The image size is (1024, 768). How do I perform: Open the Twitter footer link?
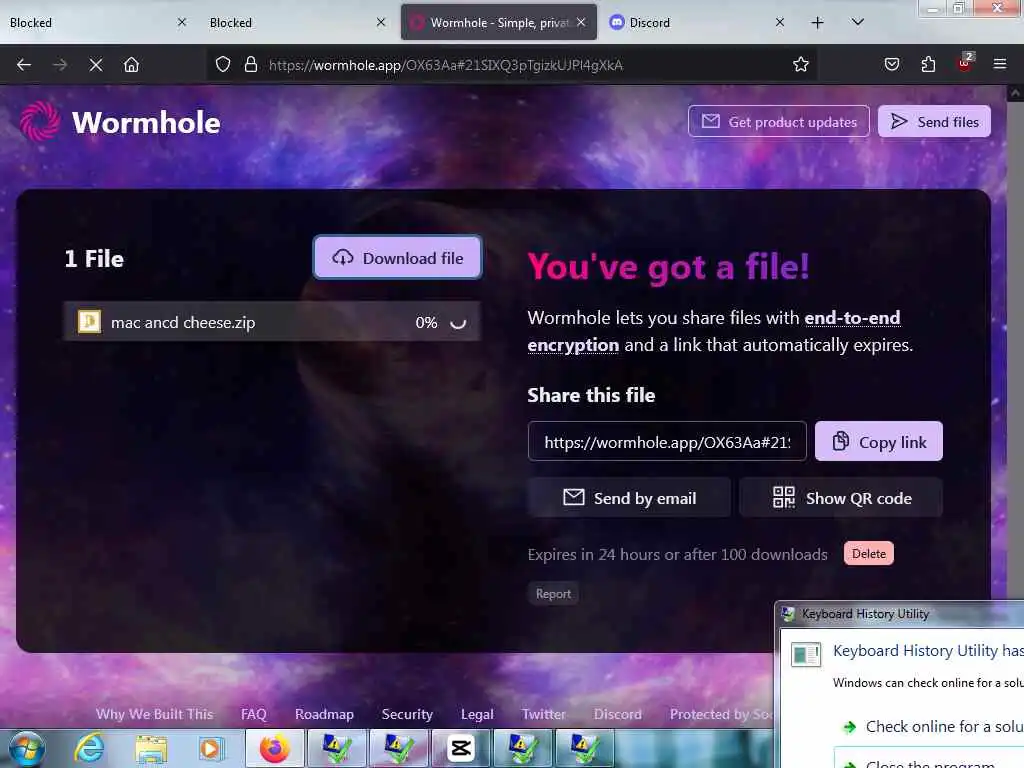point(543,714)
